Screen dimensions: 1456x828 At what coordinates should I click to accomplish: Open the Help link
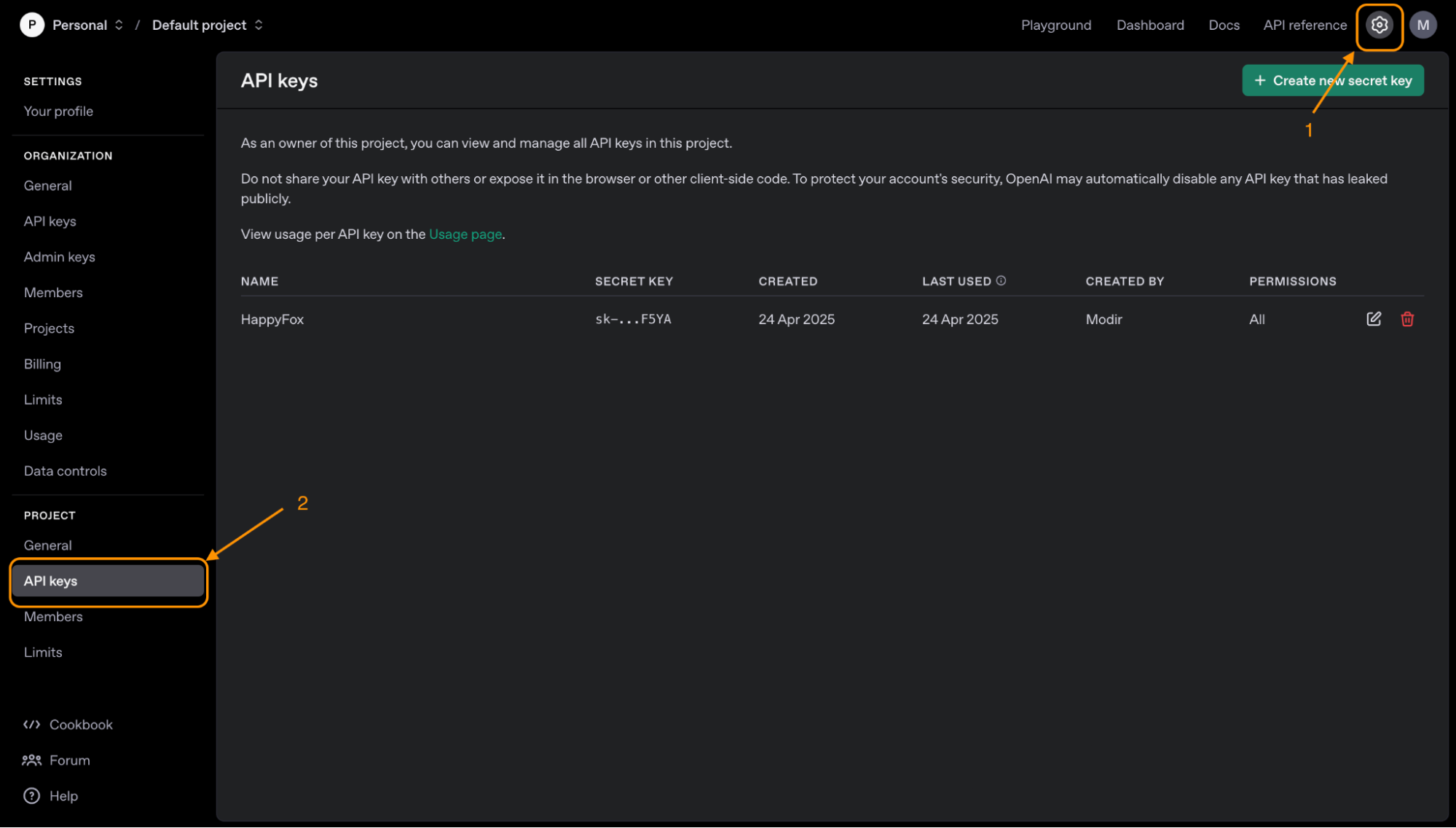(x=63, y=796)
